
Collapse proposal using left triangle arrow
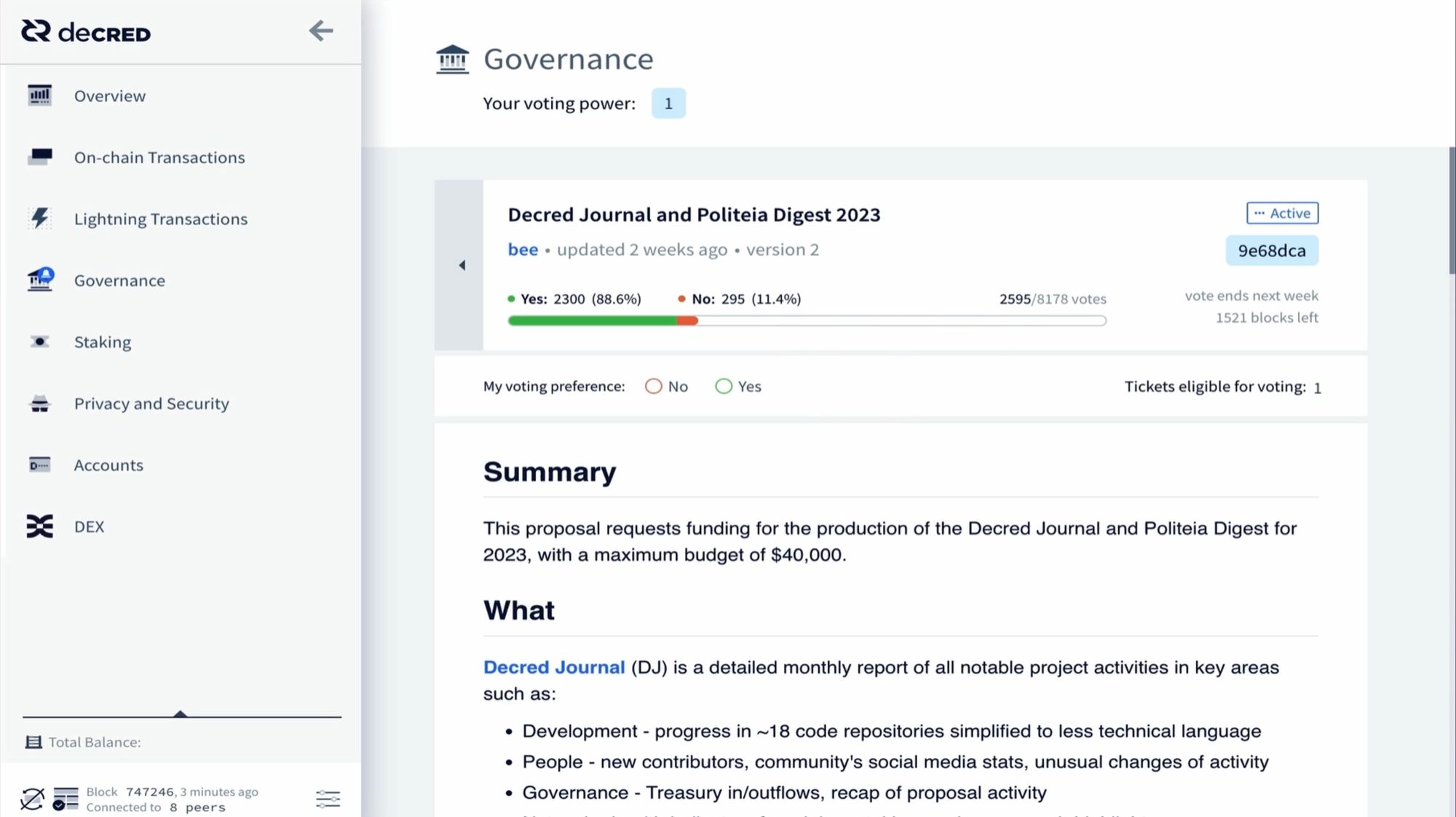[462, 265]
